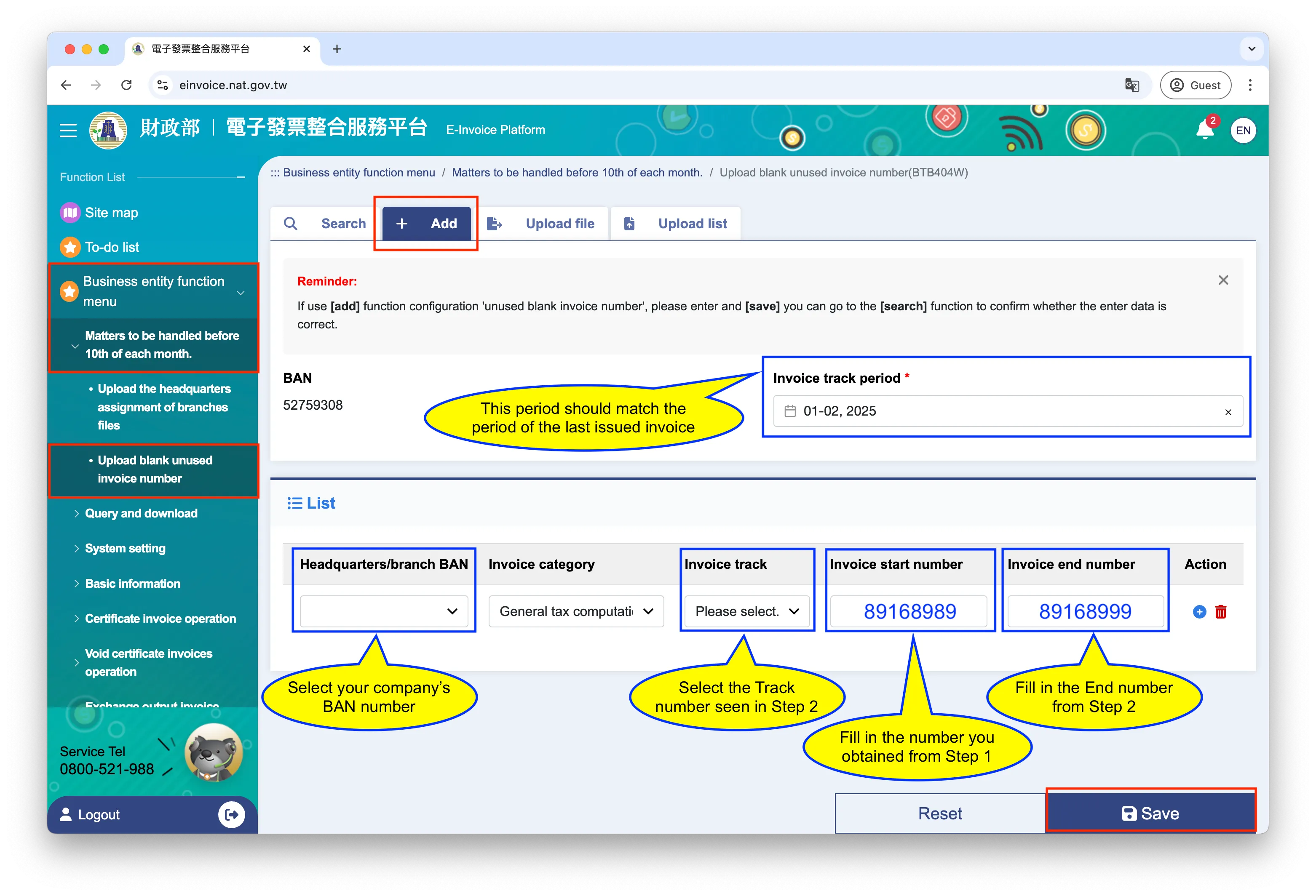Open To-do list

click(x=112, y=247)
